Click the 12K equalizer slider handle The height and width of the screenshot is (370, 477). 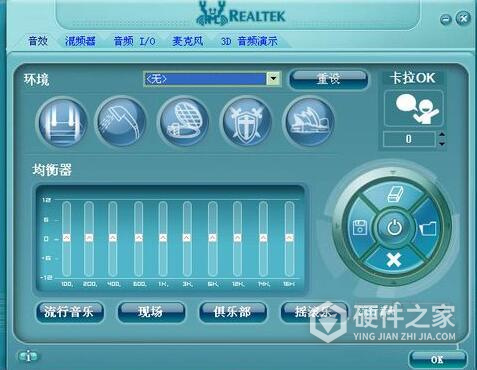pos(237,238)
